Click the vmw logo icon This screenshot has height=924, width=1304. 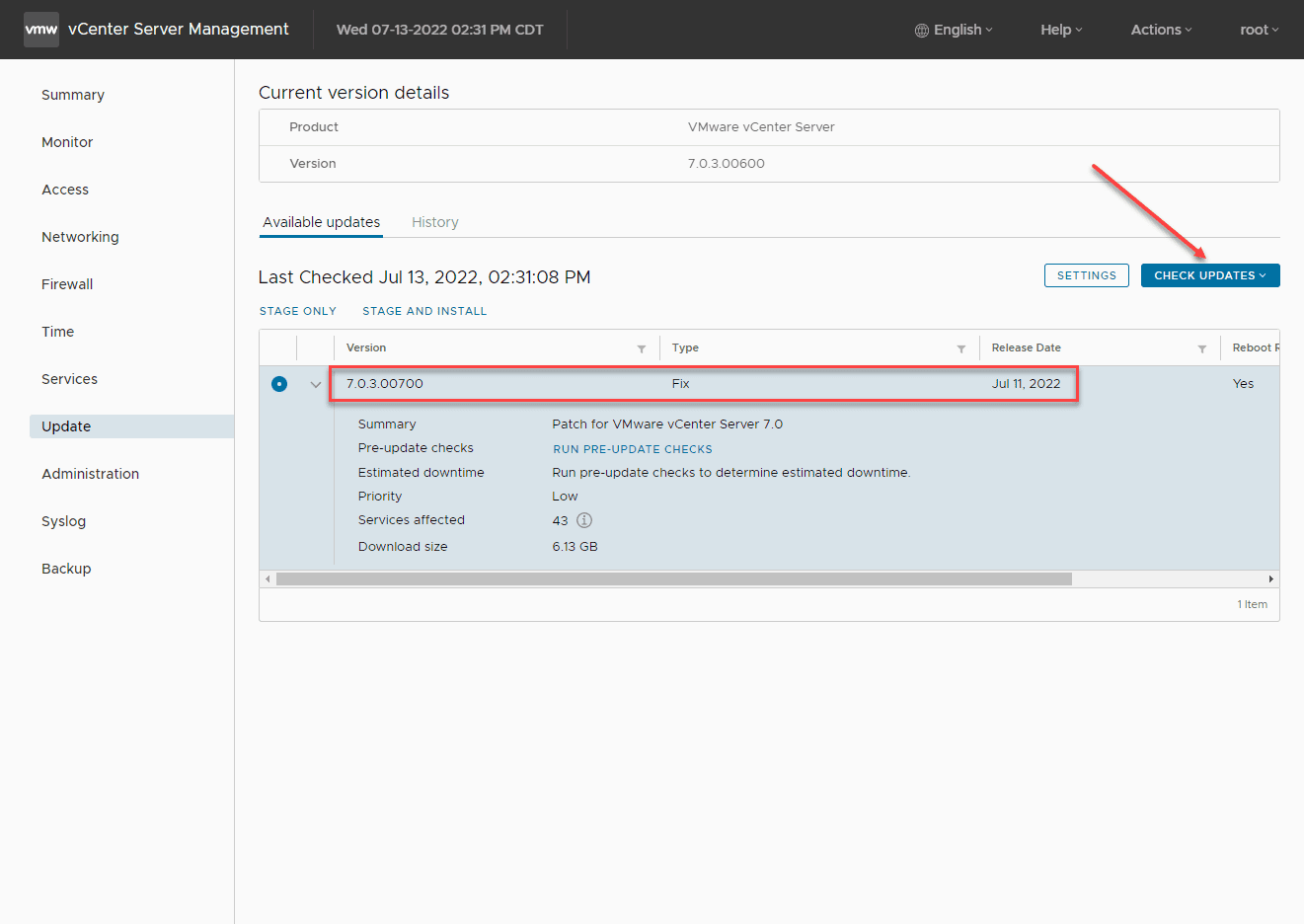pos(40,30)
